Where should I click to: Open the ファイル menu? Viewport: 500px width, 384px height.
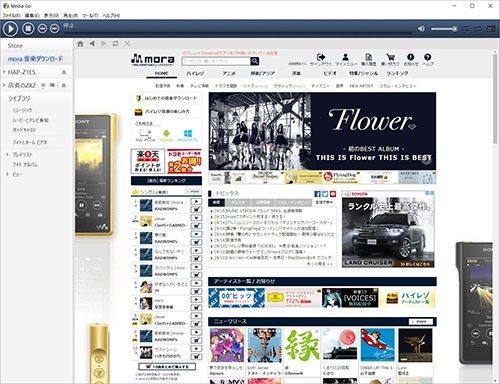point(12,15)
